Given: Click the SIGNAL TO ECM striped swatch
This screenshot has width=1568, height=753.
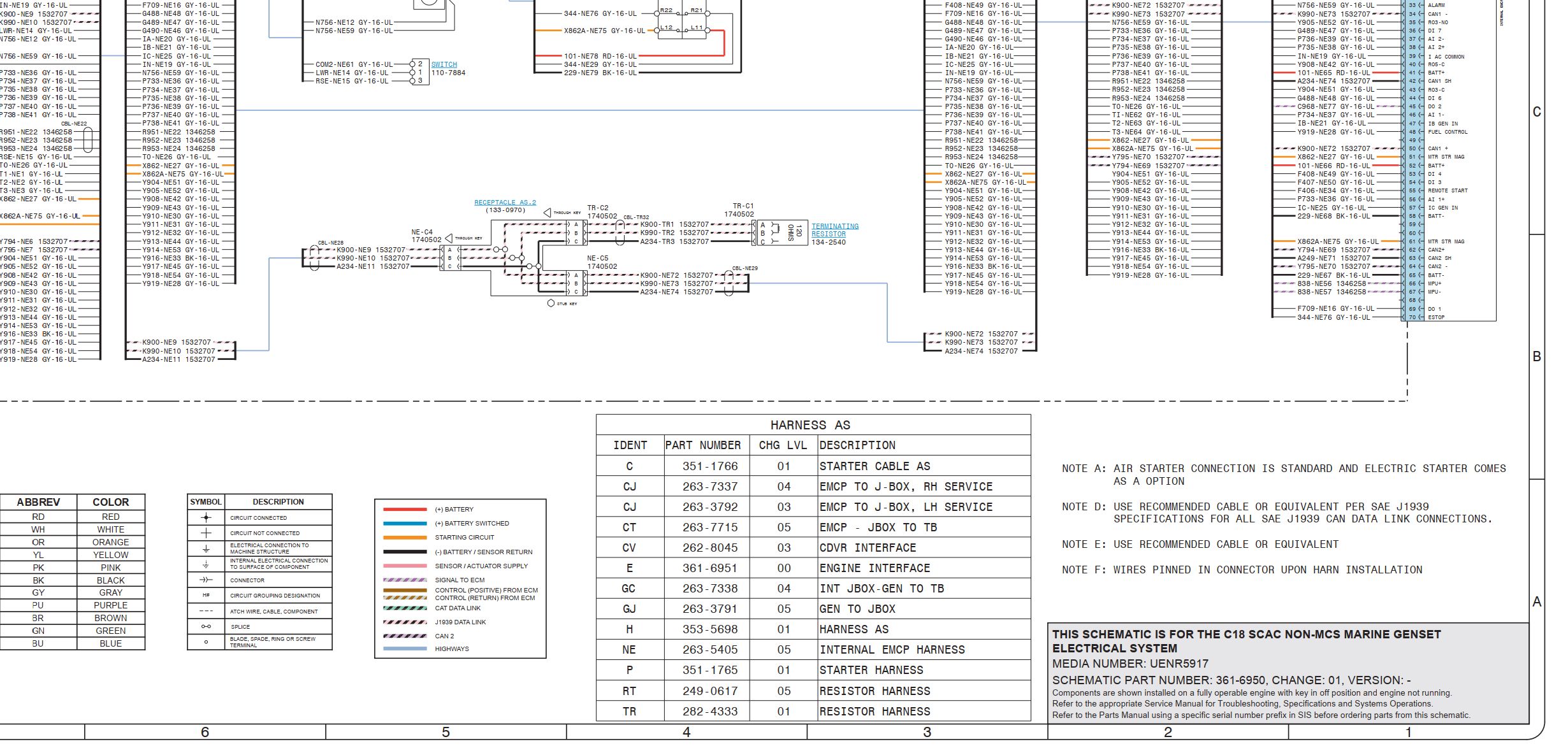Looking at the screenshot, I should tap(405, 580).
